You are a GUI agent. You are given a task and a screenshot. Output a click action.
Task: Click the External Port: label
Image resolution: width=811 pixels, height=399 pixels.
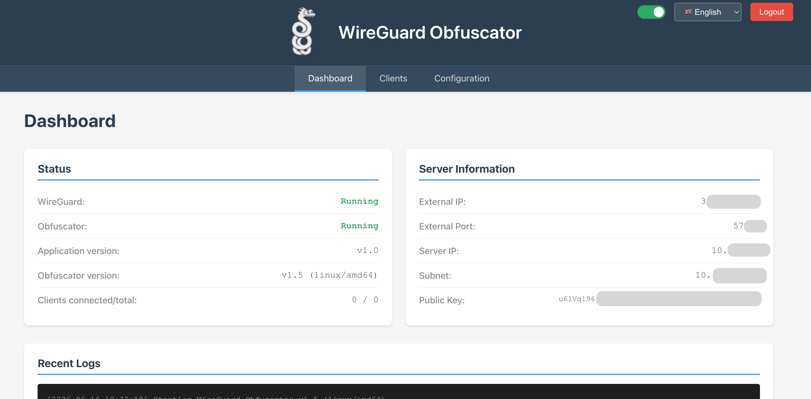[447, 226]
